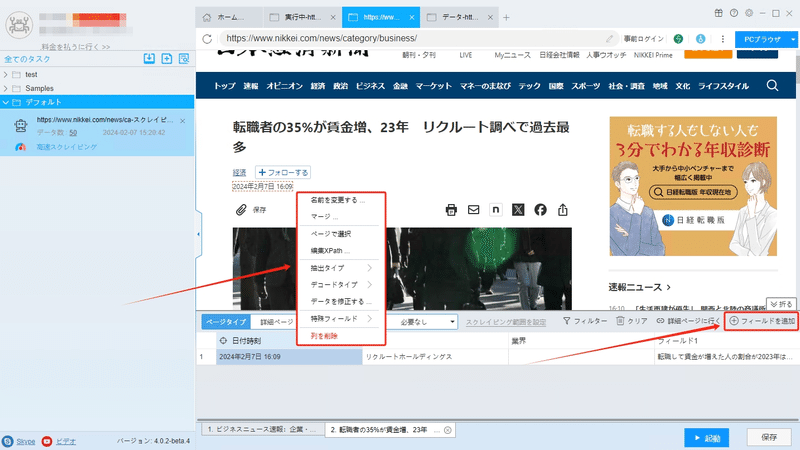This screenshot has width=800, height=450.
Task: Select page tab 1. ビジネスニュース速報
Action: (x=262, y=430)
